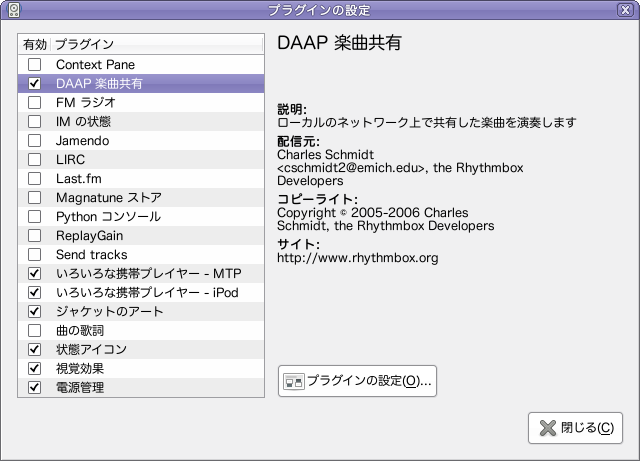Enable the Jamendo plugin checkbox
Image resolution: width=640 pixels, height=461 pixels.
coord(34,140)
